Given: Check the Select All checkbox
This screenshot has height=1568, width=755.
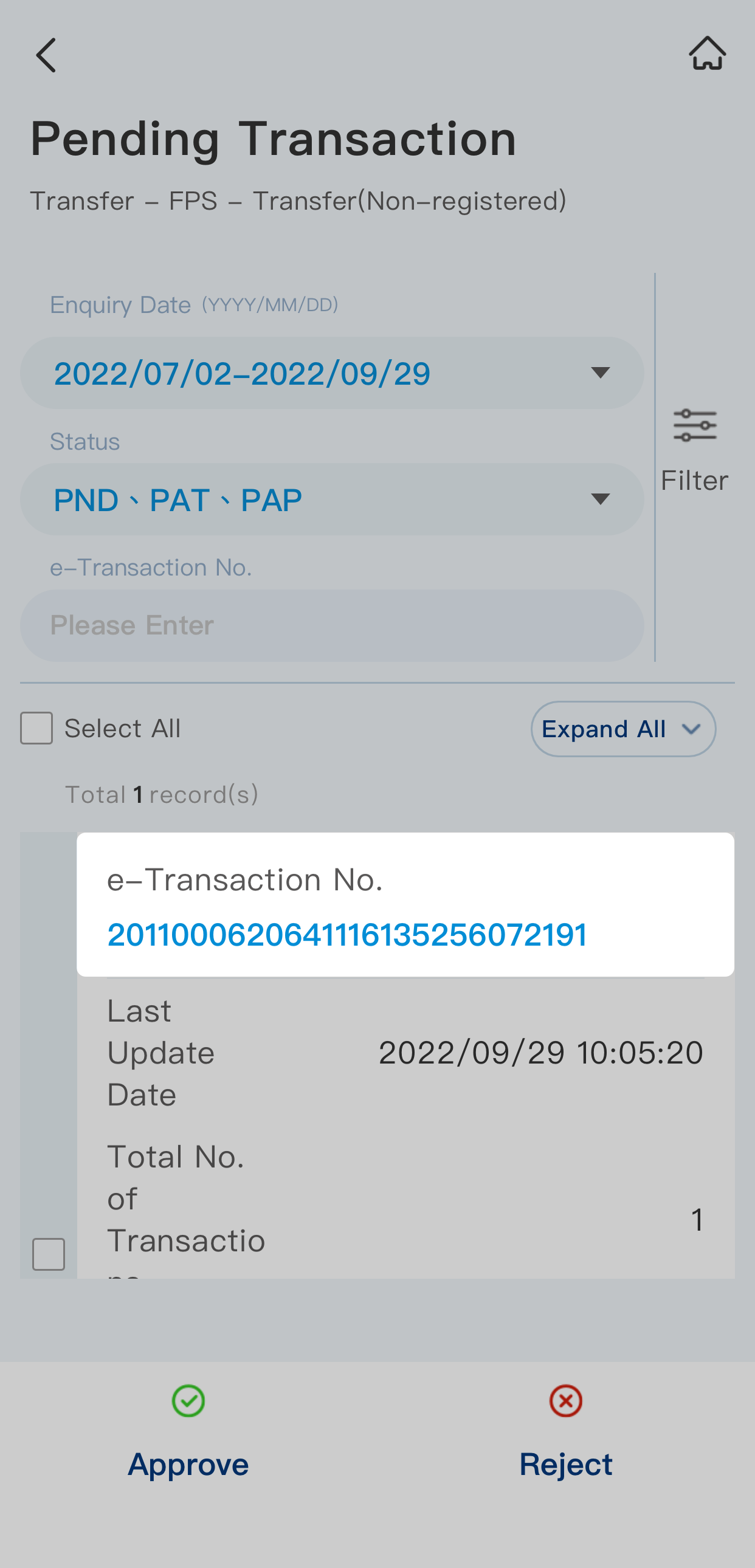Looking at the screenshot, I should coord(36,728).
